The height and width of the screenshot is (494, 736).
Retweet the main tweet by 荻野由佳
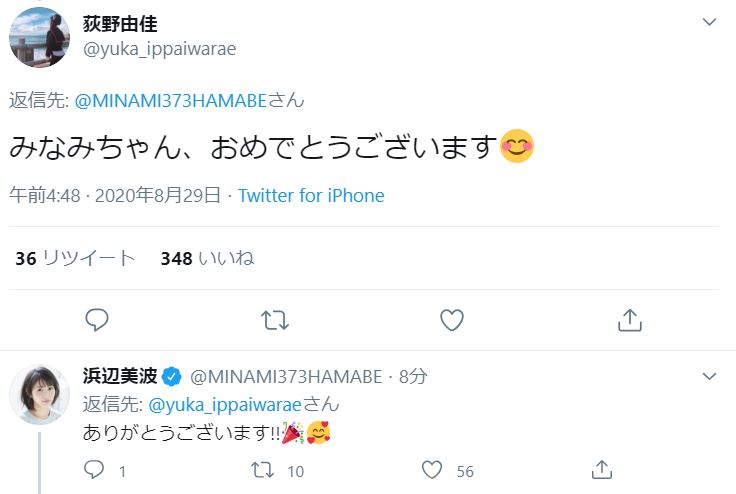(x=274, y=320)
